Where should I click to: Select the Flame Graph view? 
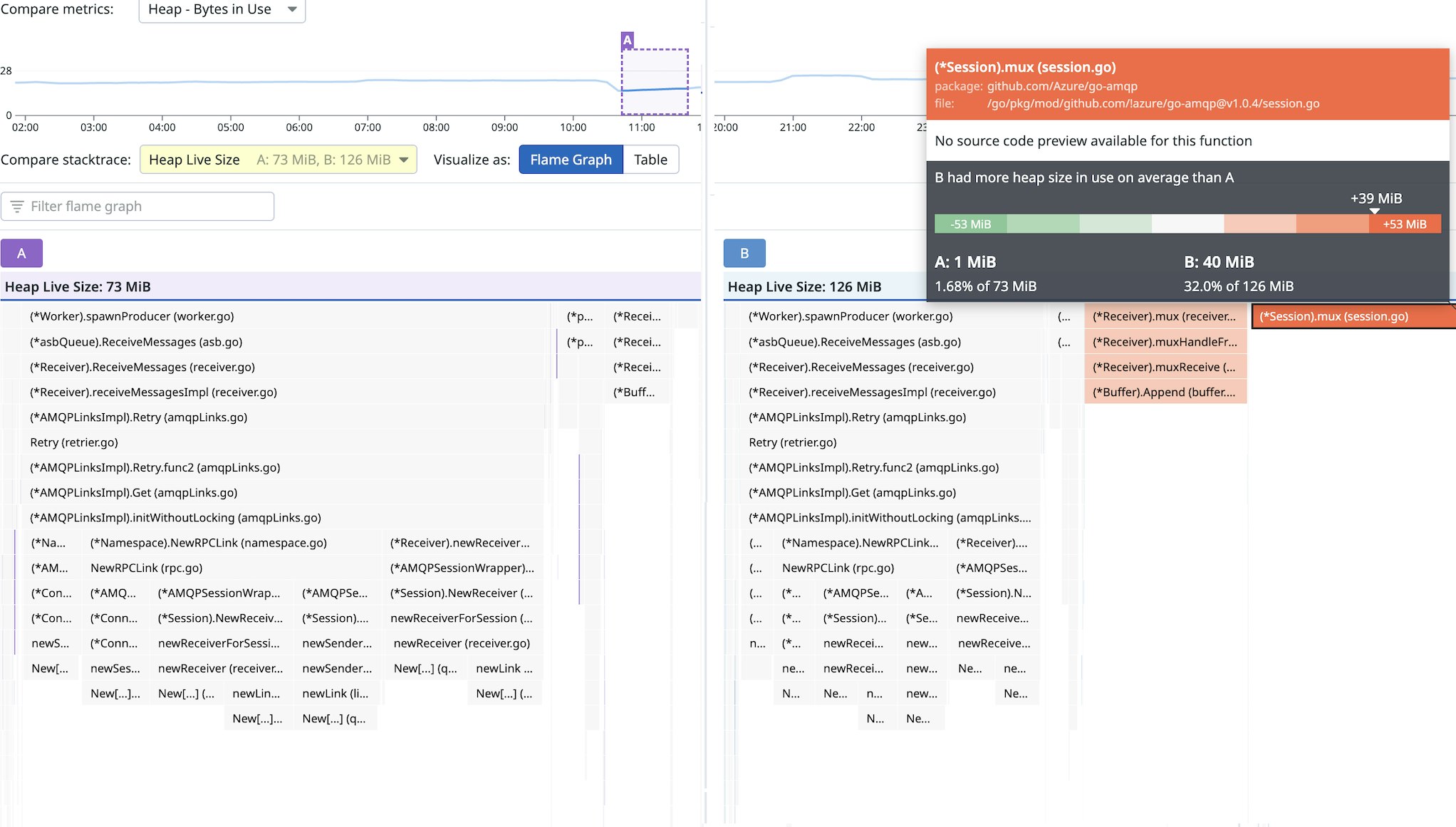(571, 160)
